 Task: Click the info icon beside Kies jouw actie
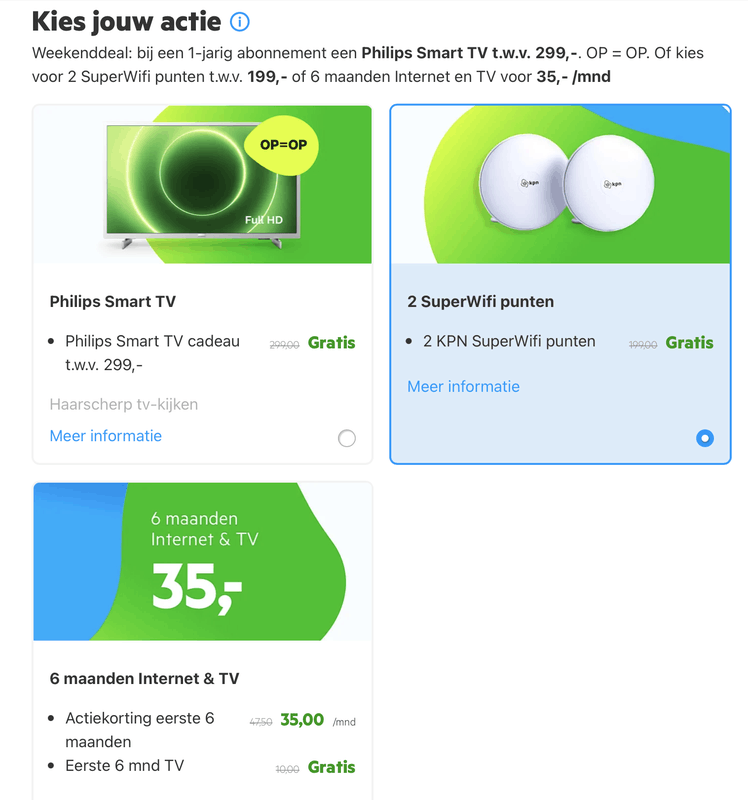point(240,21)
